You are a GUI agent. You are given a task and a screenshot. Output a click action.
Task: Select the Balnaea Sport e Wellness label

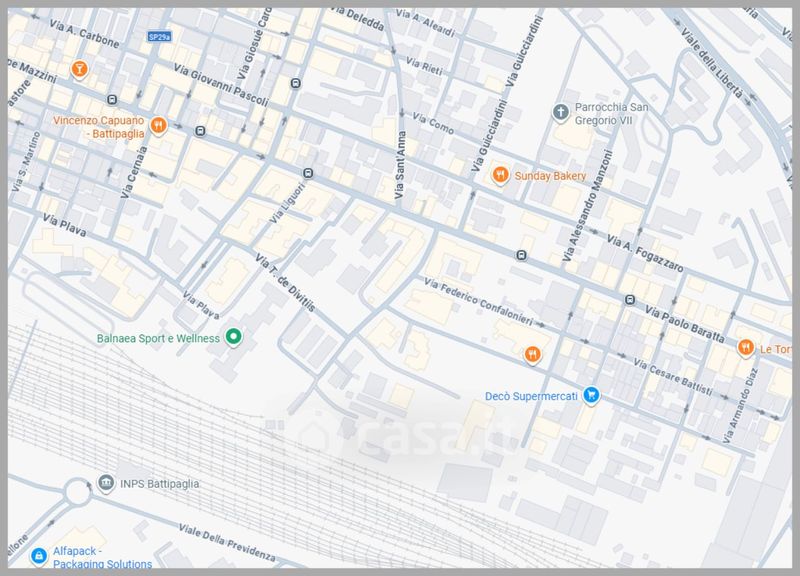click(x=157, y=338)
